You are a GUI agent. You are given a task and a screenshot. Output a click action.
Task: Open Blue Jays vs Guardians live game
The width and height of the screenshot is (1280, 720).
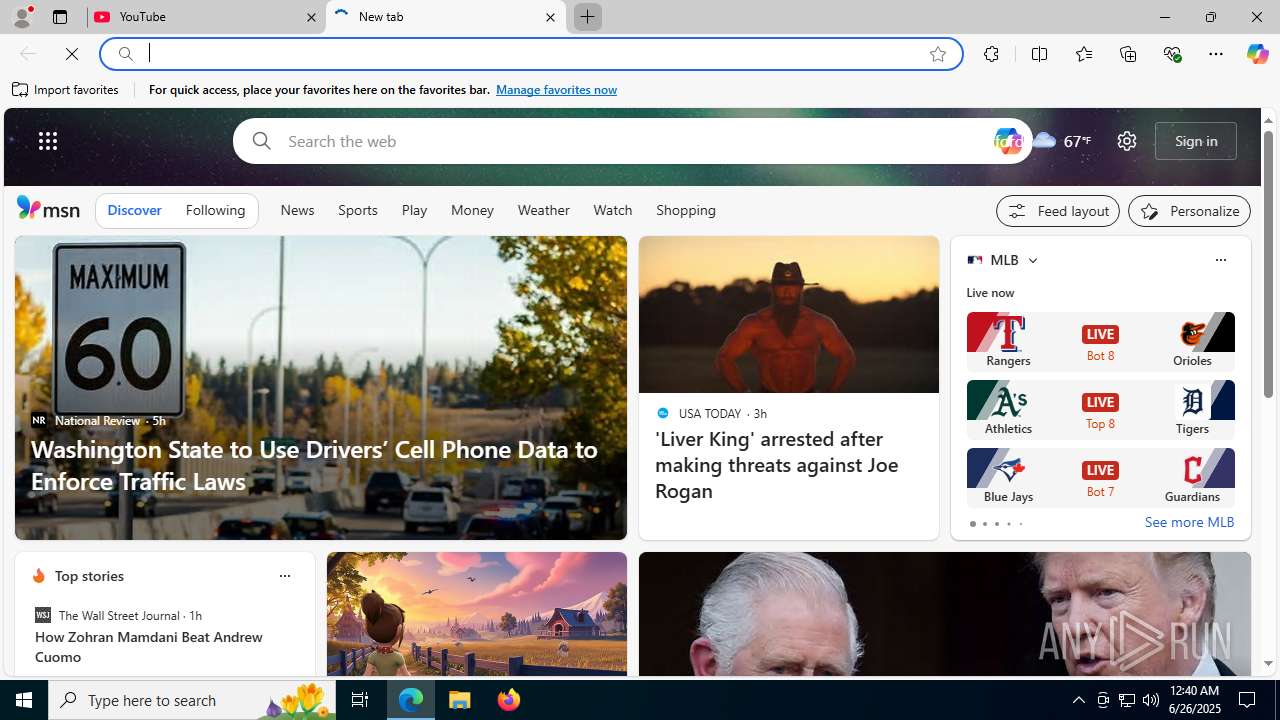[1100, 477]
